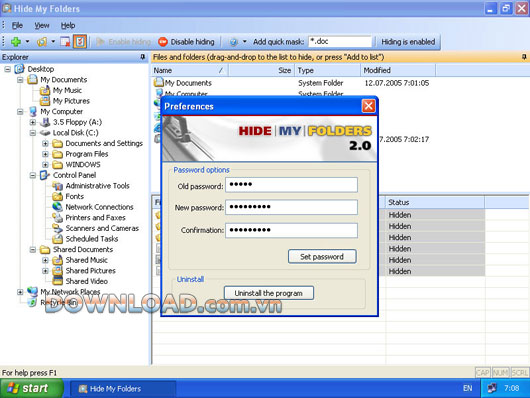Click the Shared Video folder icon

(57, 281)
